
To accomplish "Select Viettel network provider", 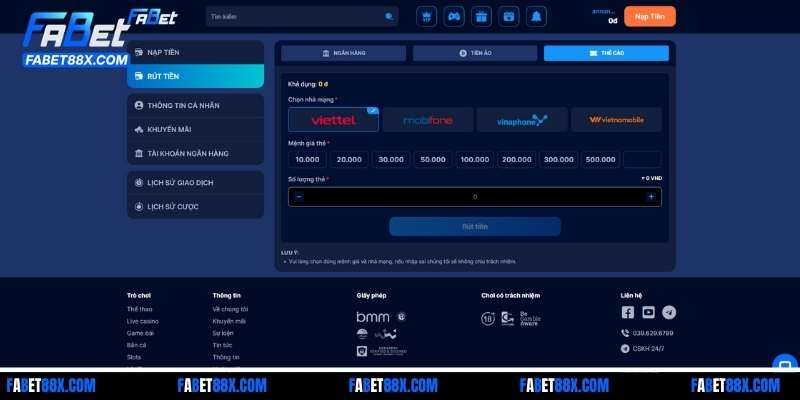I will pos(333,120).
